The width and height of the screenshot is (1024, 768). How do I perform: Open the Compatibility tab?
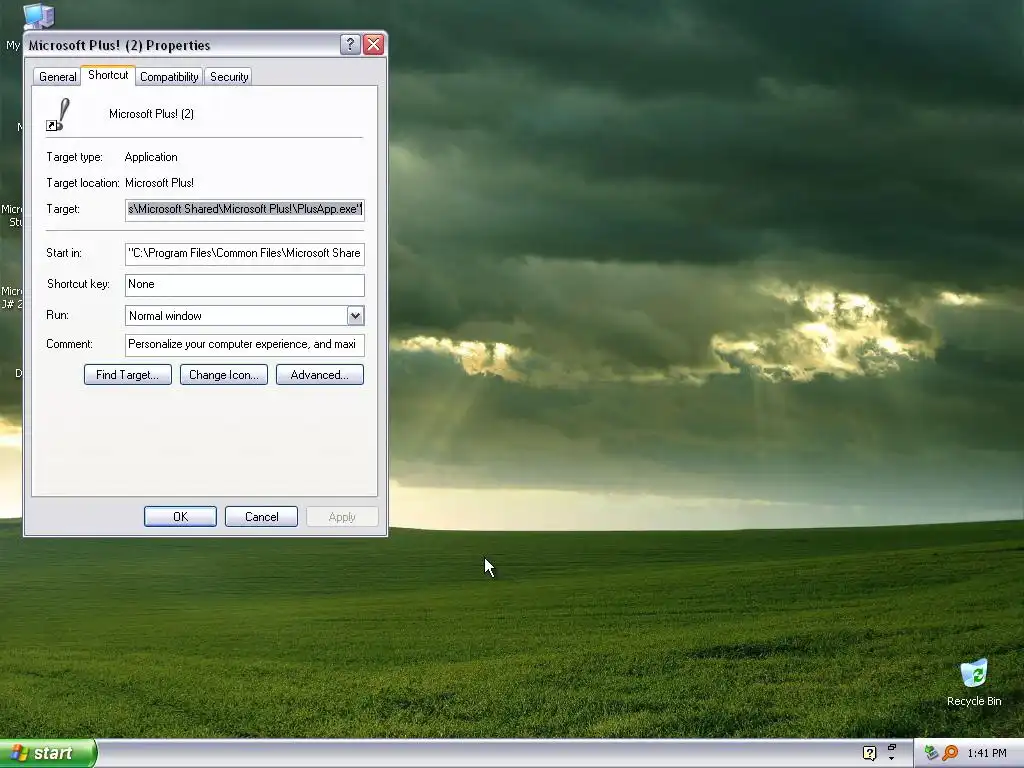tap(169, 77)
